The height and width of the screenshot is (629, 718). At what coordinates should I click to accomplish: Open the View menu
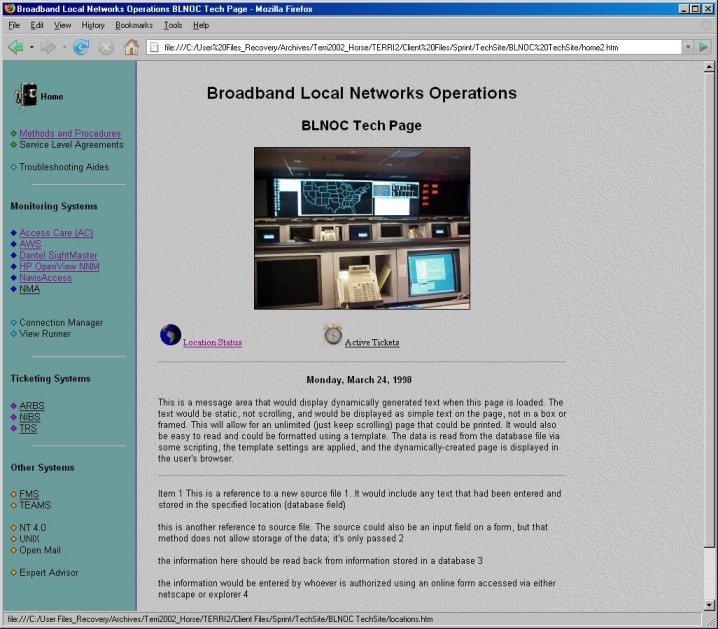click(x=62, y=25)
